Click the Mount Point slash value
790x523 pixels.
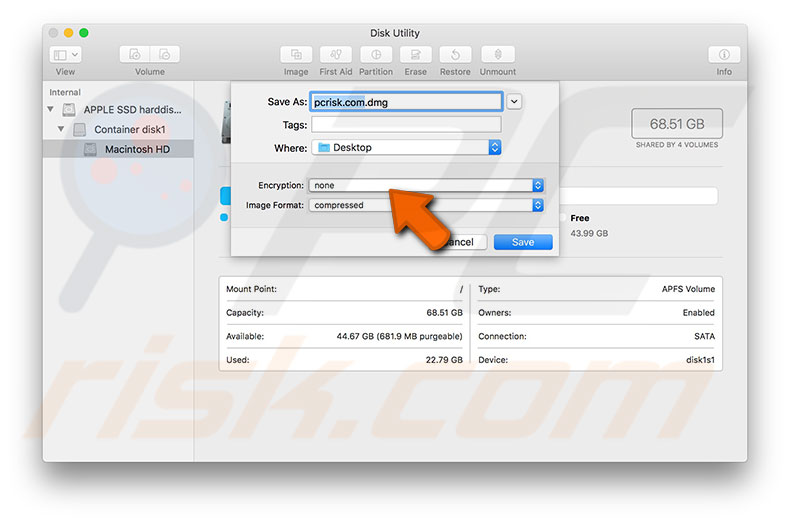(461, 289)
